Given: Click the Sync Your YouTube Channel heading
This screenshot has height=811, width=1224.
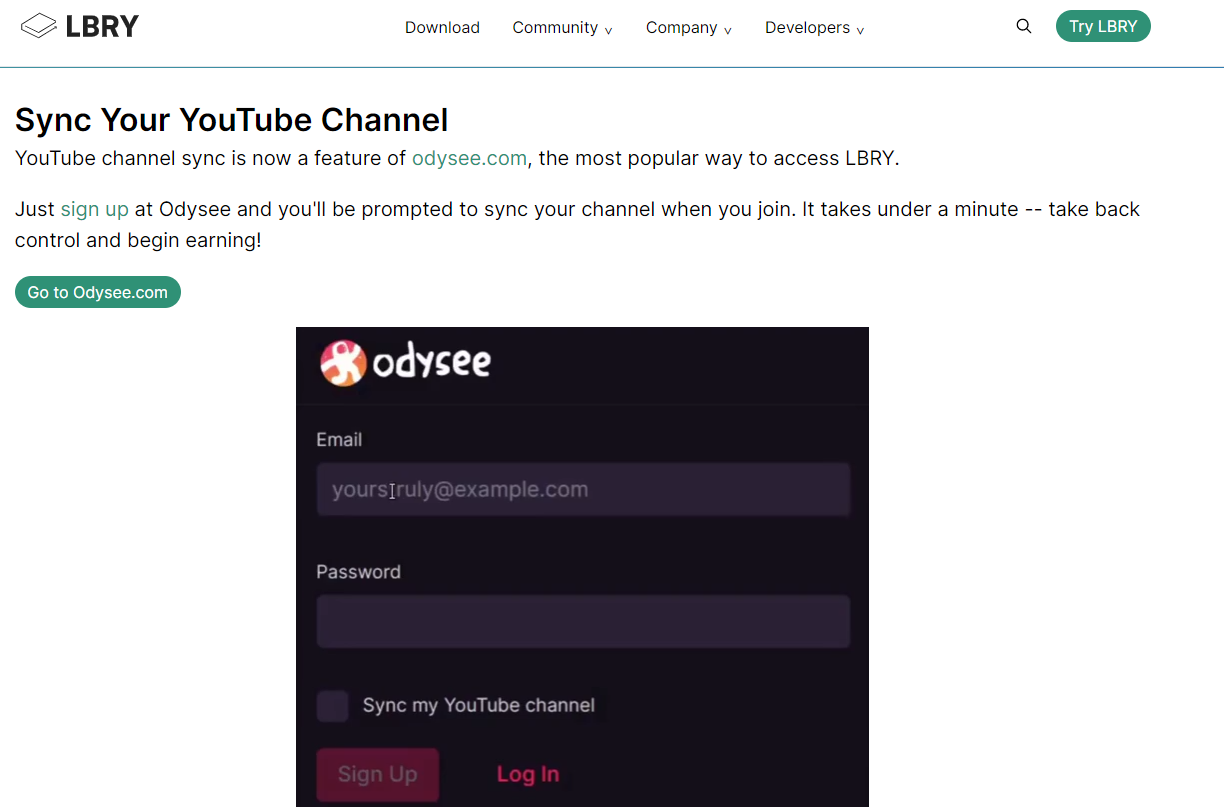Looking at the screenshot, I should pyautogui.click(x=232, y=120).
